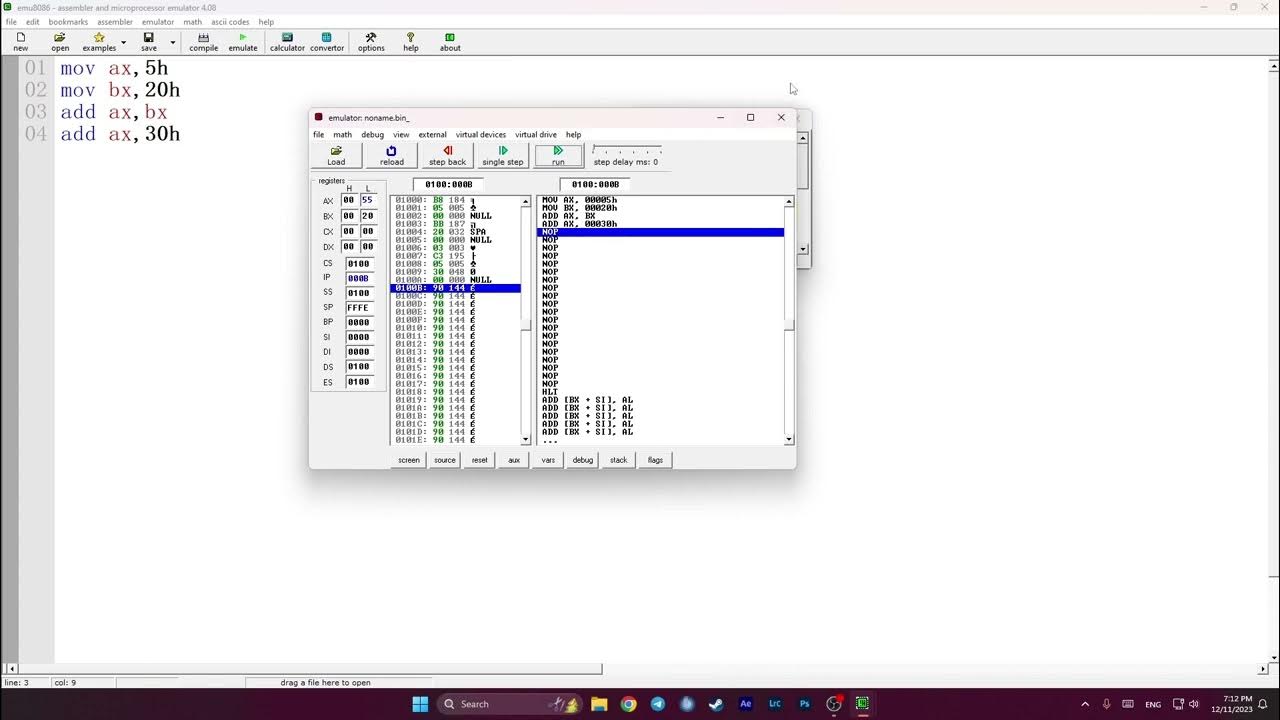
Task: Click disassembly address field above code list
Action: pos(595,184)
